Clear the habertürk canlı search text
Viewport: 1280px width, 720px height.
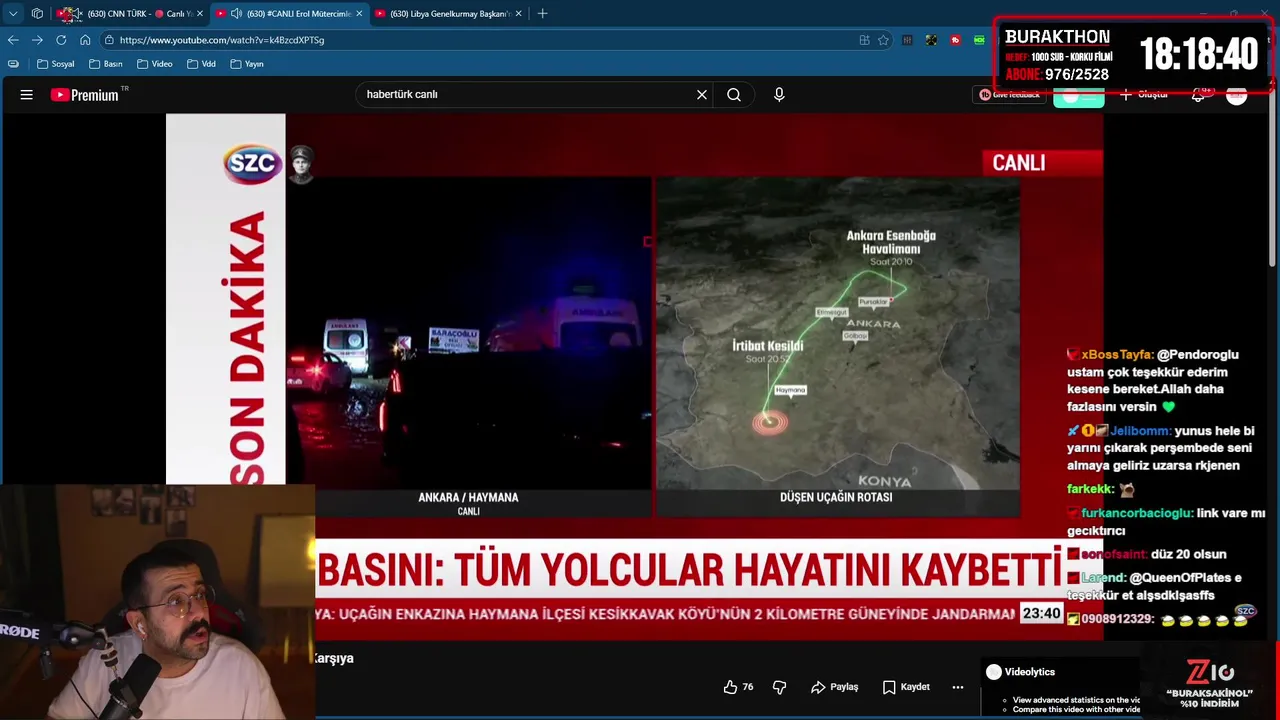click(702, 95)
